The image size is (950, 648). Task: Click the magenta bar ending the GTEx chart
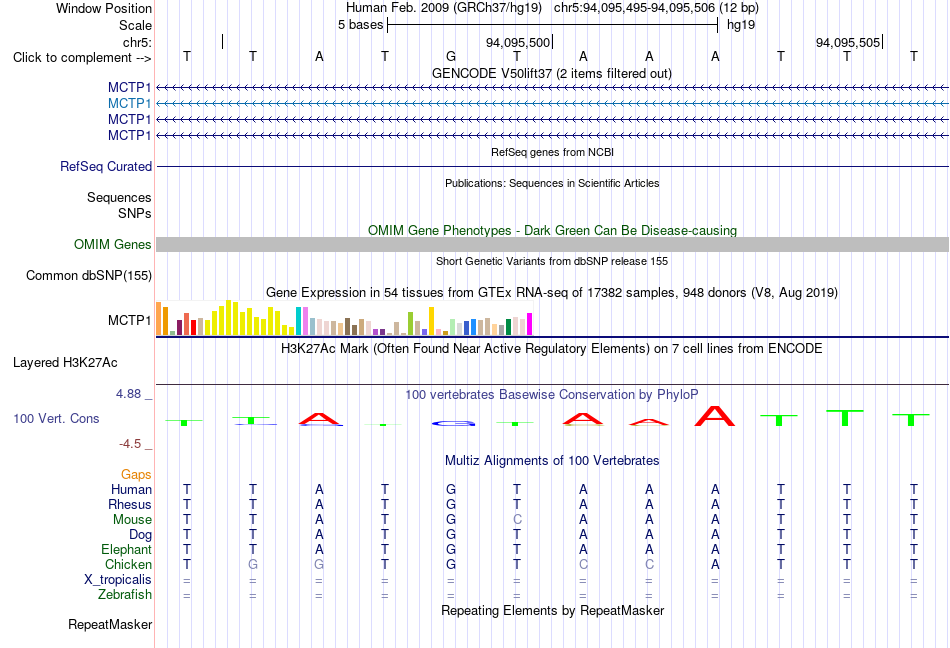530,324
